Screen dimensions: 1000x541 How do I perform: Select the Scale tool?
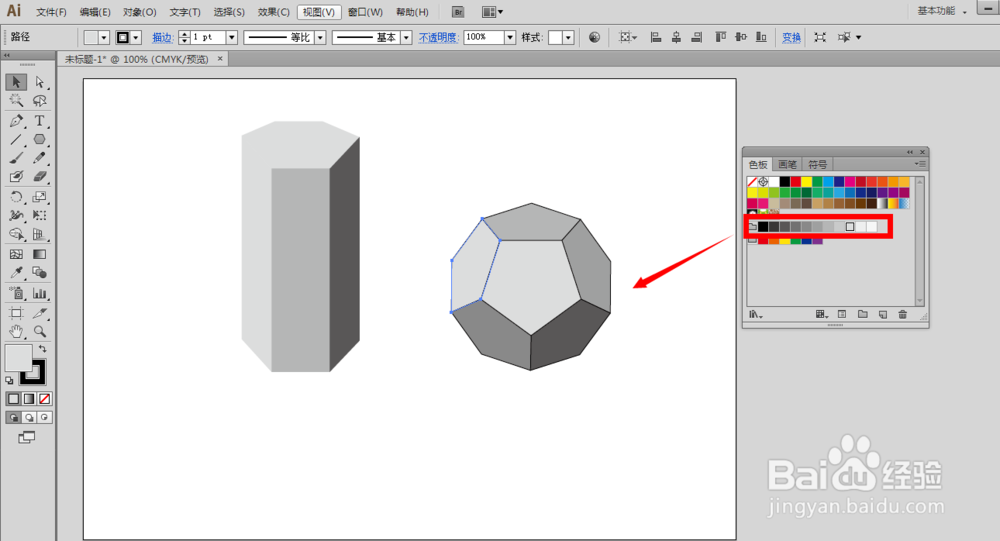[40, 197]
